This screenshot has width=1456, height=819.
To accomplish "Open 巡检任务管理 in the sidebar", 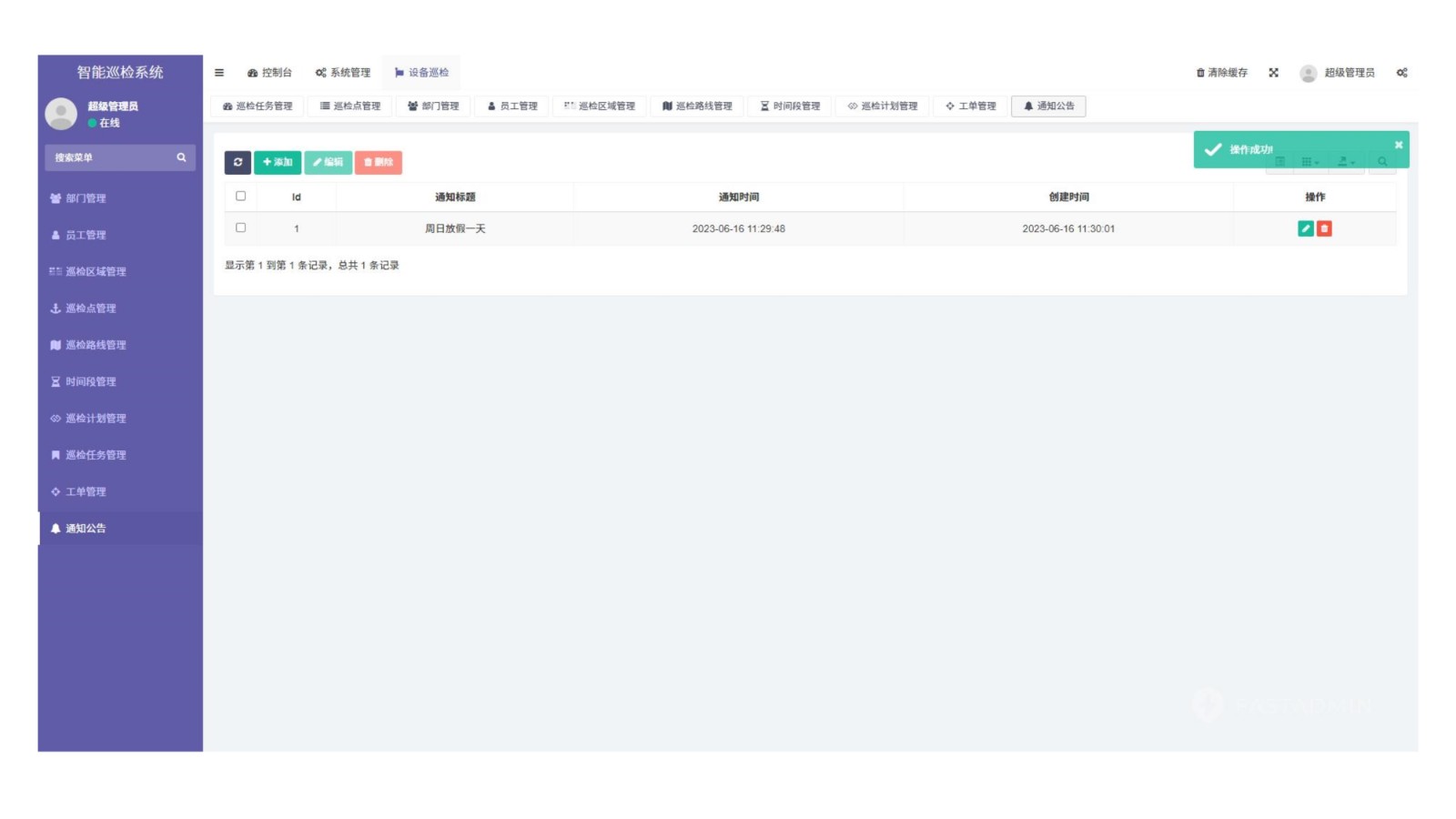I will [x=120, y=455].
